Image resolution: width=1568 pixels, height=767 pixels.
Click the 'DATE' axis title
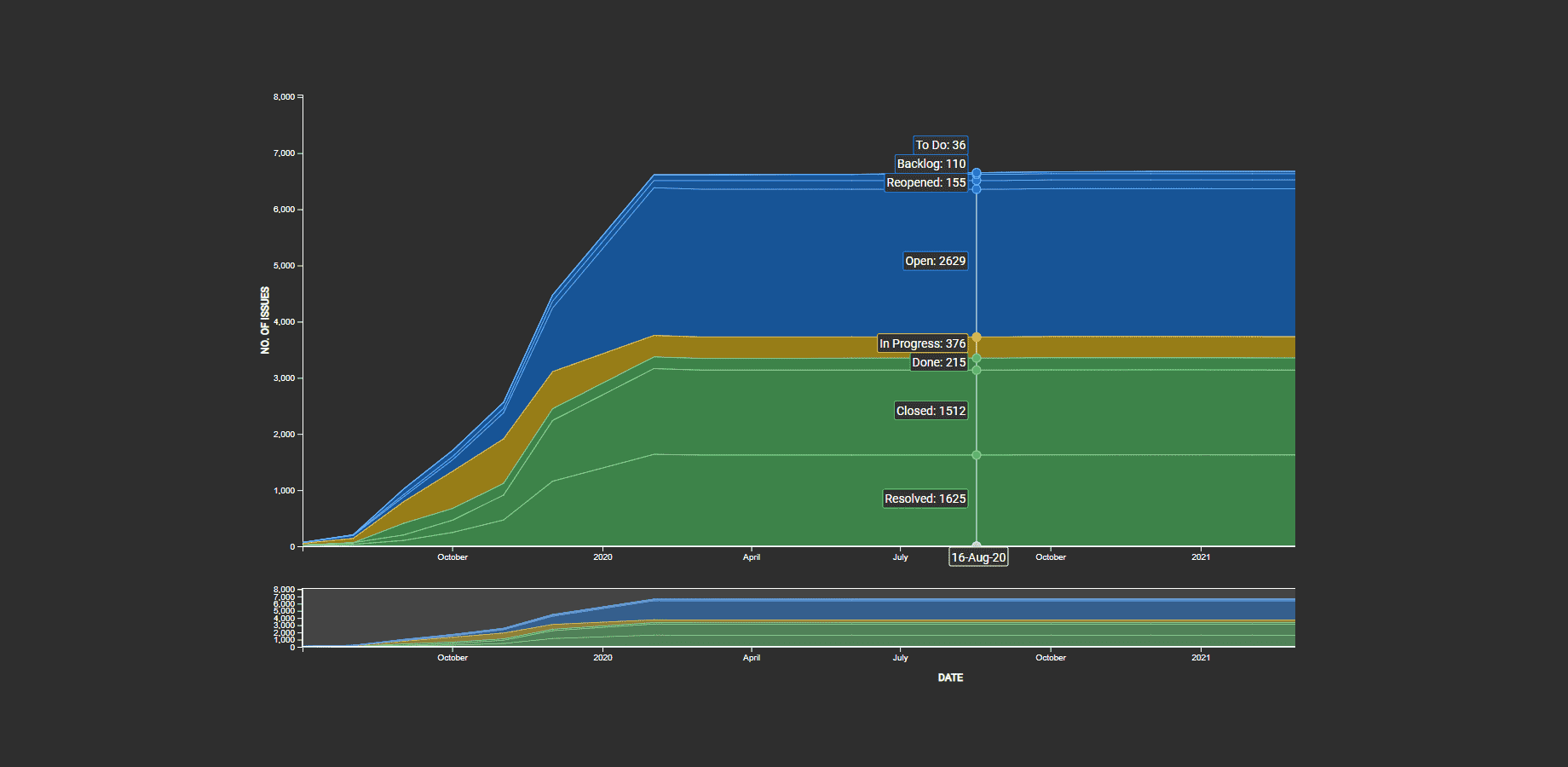tap(950, 678)
